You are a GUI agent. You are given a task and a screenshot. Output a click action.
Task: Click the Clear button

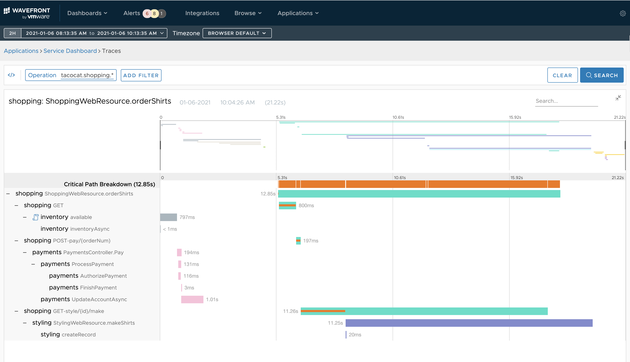562,75
